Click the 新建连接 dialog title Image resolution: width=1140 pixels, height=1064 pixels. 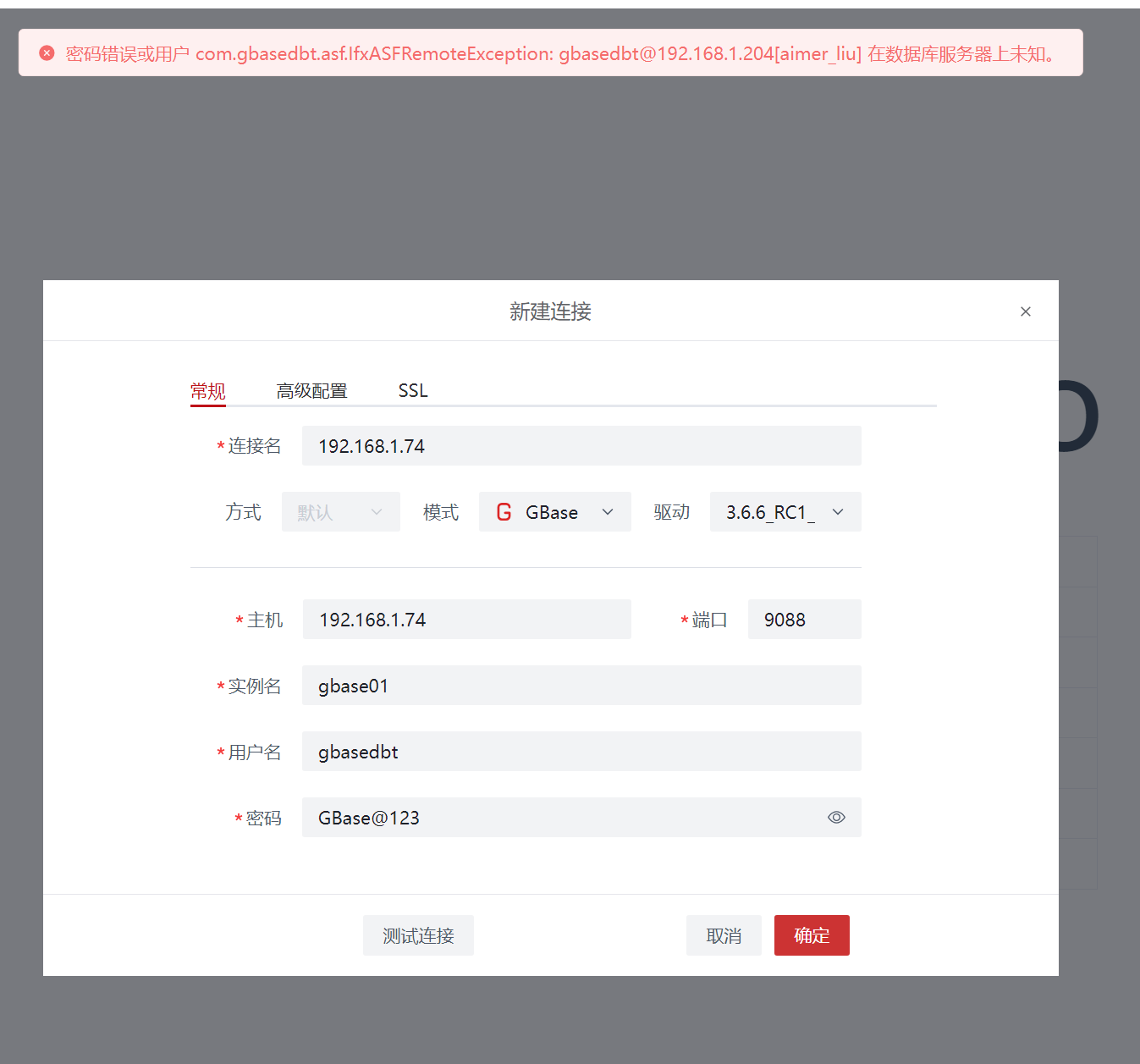[550, 311]
